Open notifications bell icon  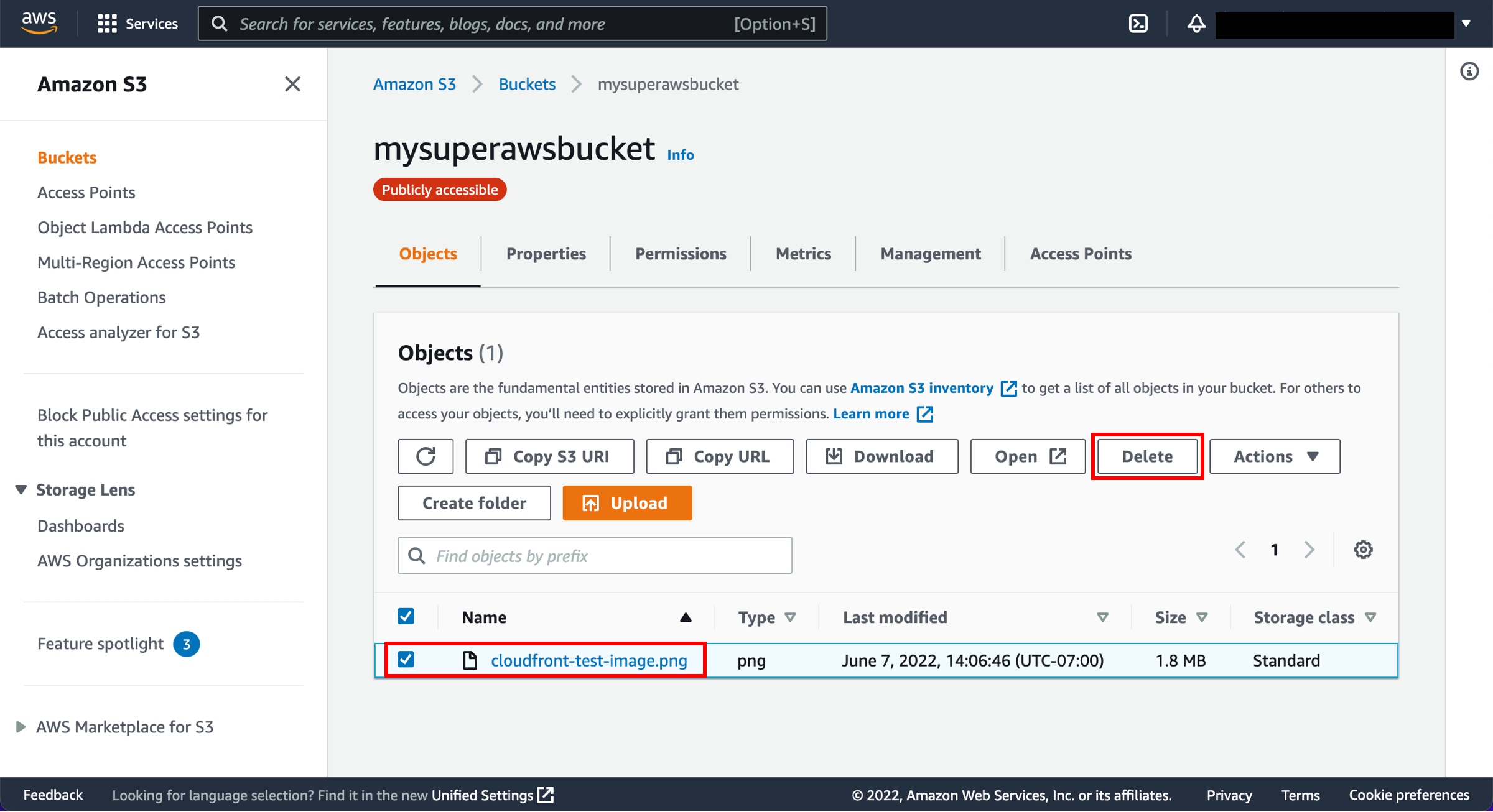1196,24
